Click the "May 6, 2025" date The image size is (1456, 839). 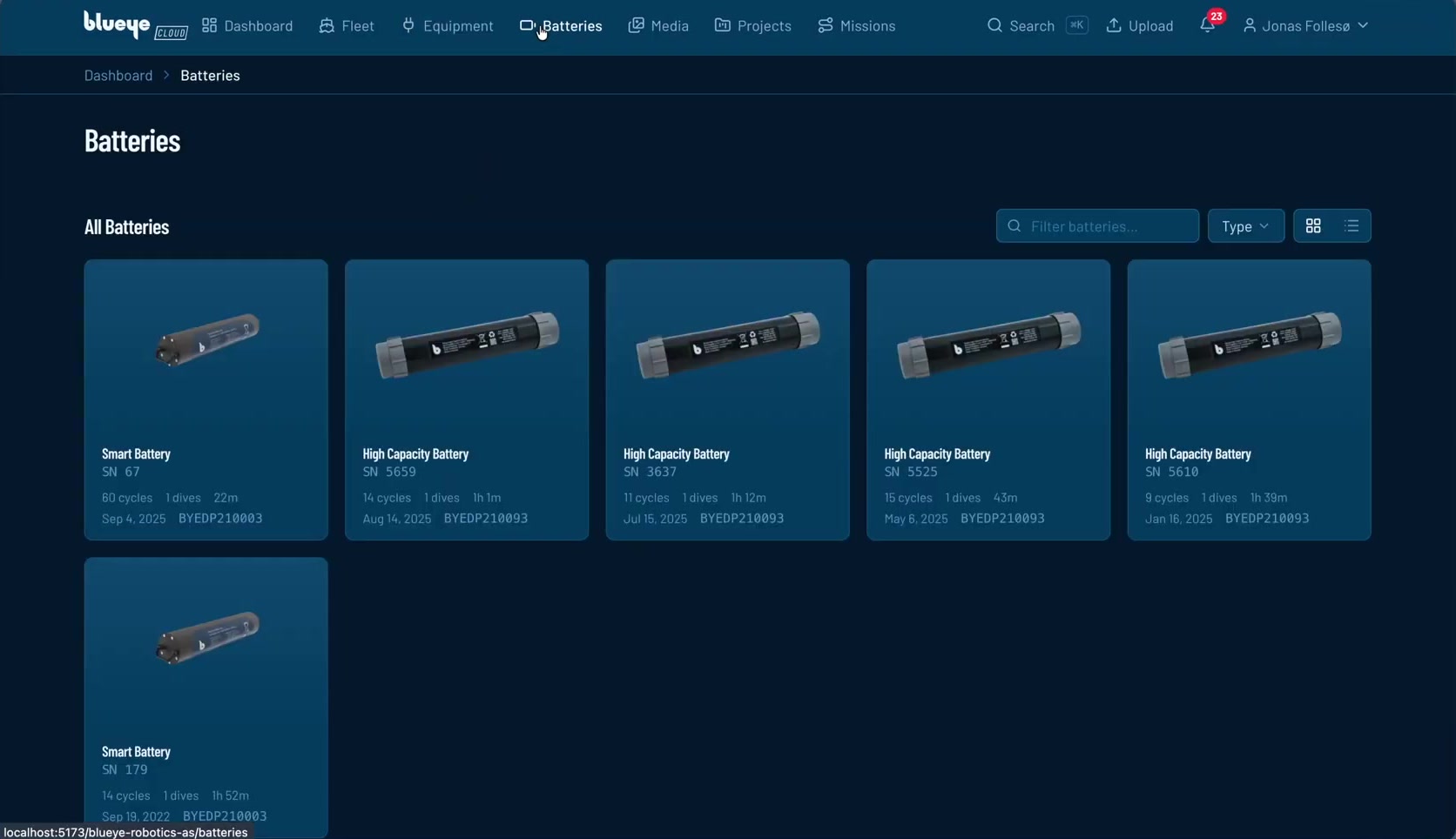[x=916, y=519]
